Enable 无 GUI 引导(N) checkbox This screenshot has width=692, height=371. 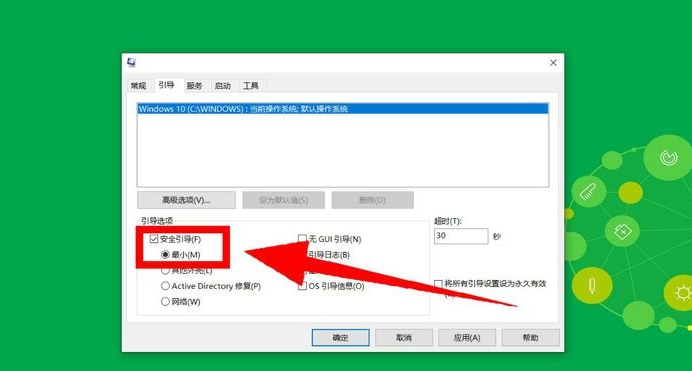pos(302,239)
